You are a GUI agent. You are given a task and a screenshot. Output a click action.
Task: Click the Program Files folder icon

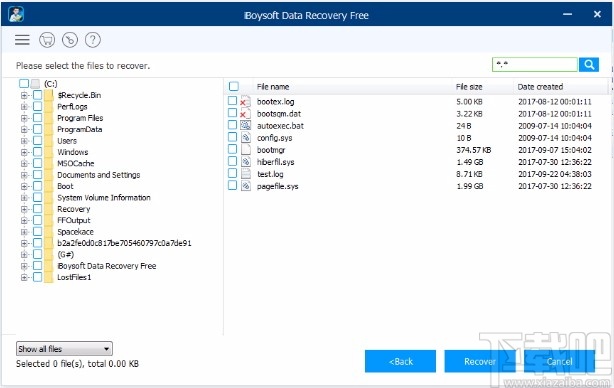(x=49, y=118)
